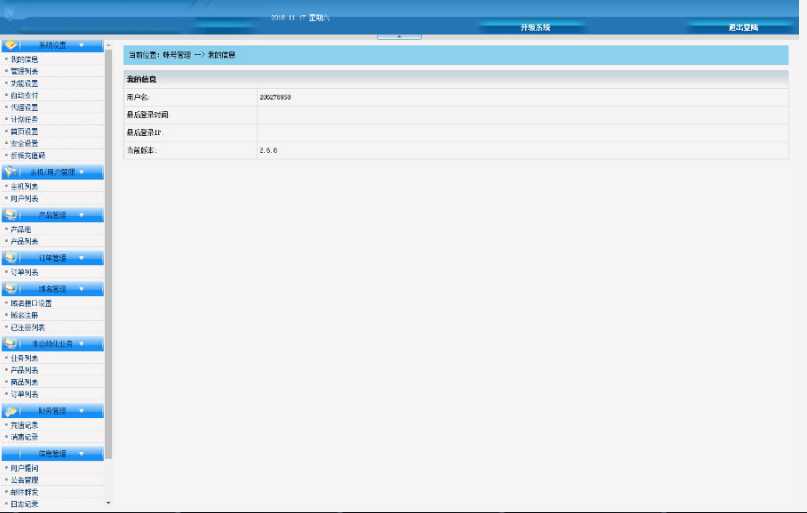This screenshot has width=807, height=513.
Task: Open 日志记录 at the sidebar bottom
Action: click(x=25, y=504)
